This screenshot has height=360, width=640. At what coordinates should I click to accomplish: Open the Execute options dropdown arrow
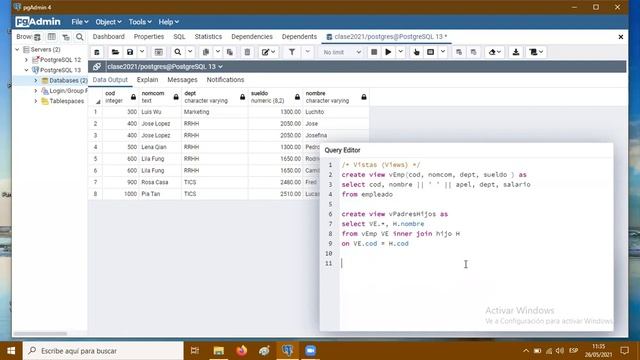[x=400, y=52]
